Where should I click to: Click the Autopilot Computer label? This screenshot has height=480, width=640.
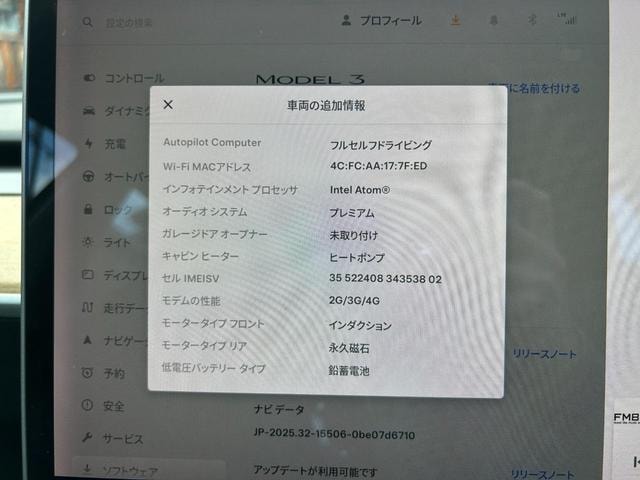click(212, 142)
